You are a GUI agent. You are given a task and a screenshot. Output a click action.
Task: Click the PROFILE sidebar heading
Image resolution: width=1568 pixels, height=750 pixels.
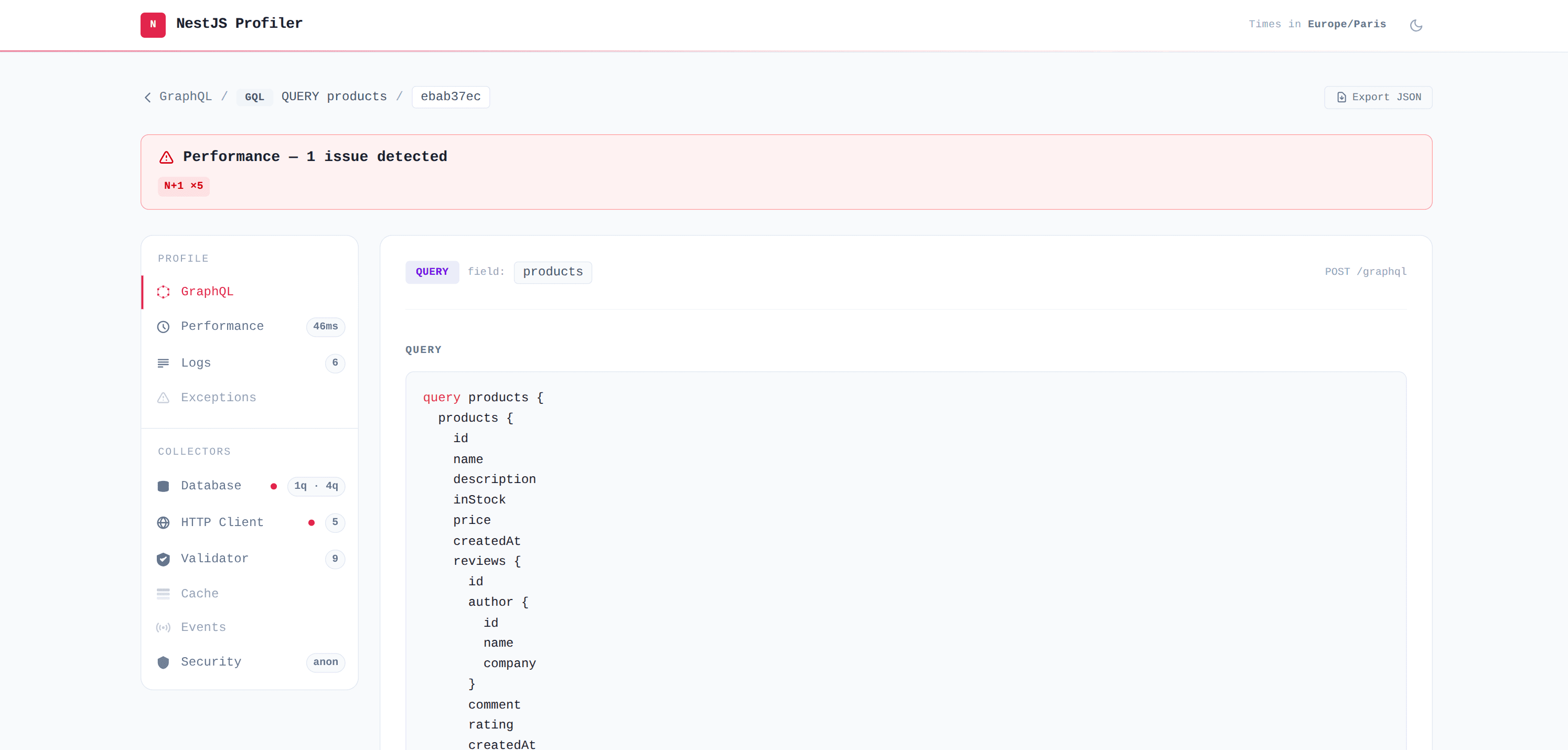pyautogui.click(x=183, y=259)
